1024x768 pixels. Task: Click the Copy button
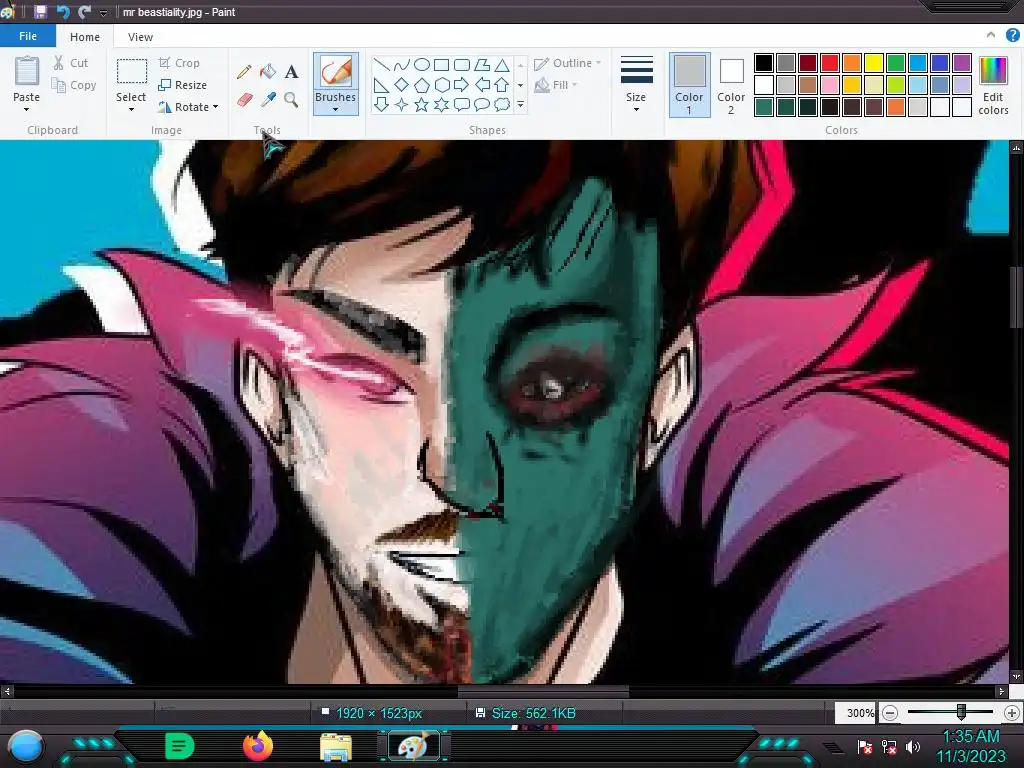[74, 85]
